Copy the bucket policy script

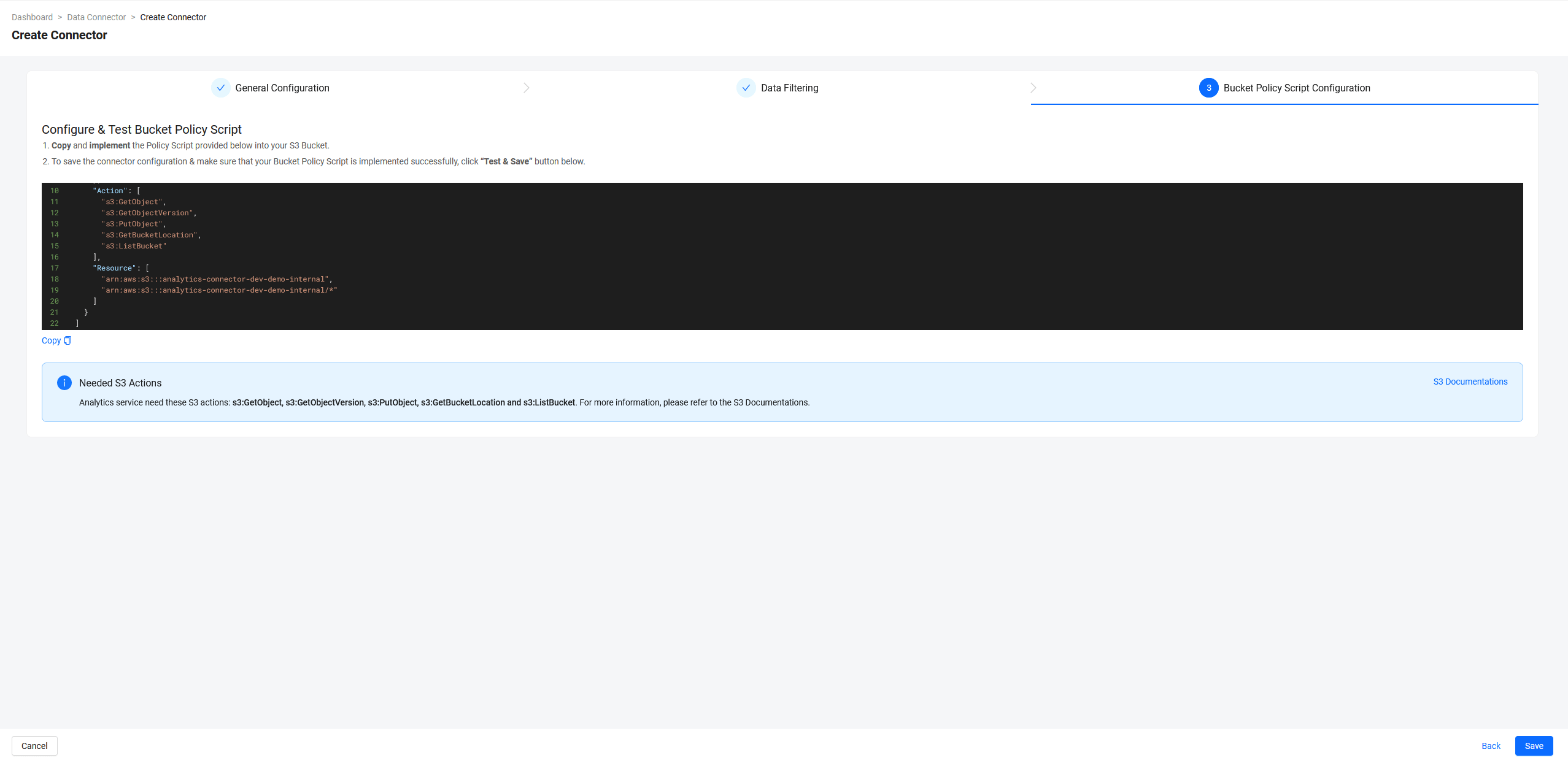tap(51, 340)
